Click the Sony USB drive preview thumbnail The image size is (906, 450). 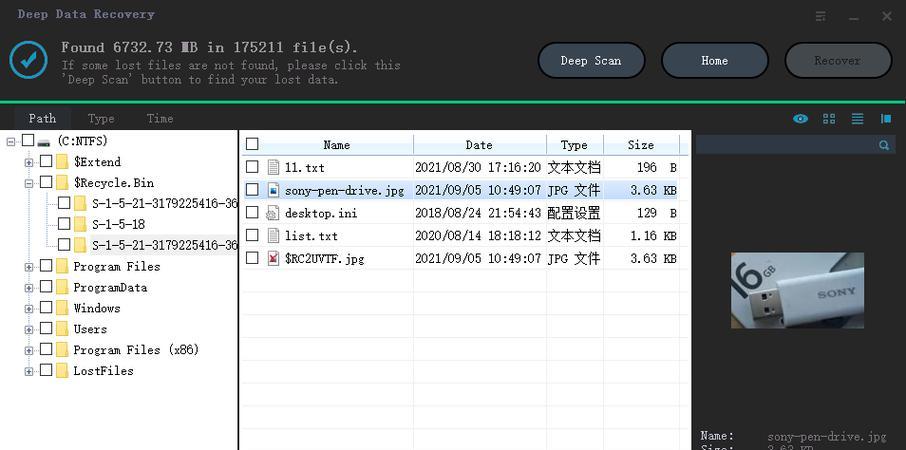(x=797, y=291)
